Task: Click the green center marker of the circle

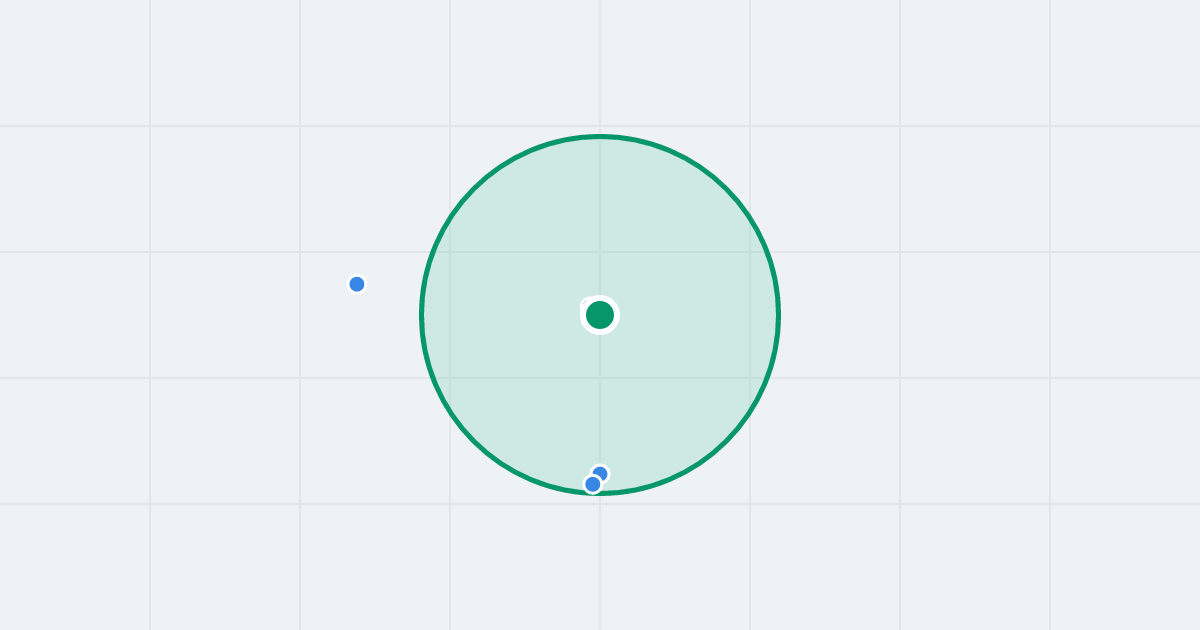Action: pyautogui.click(x=600, y=315)
